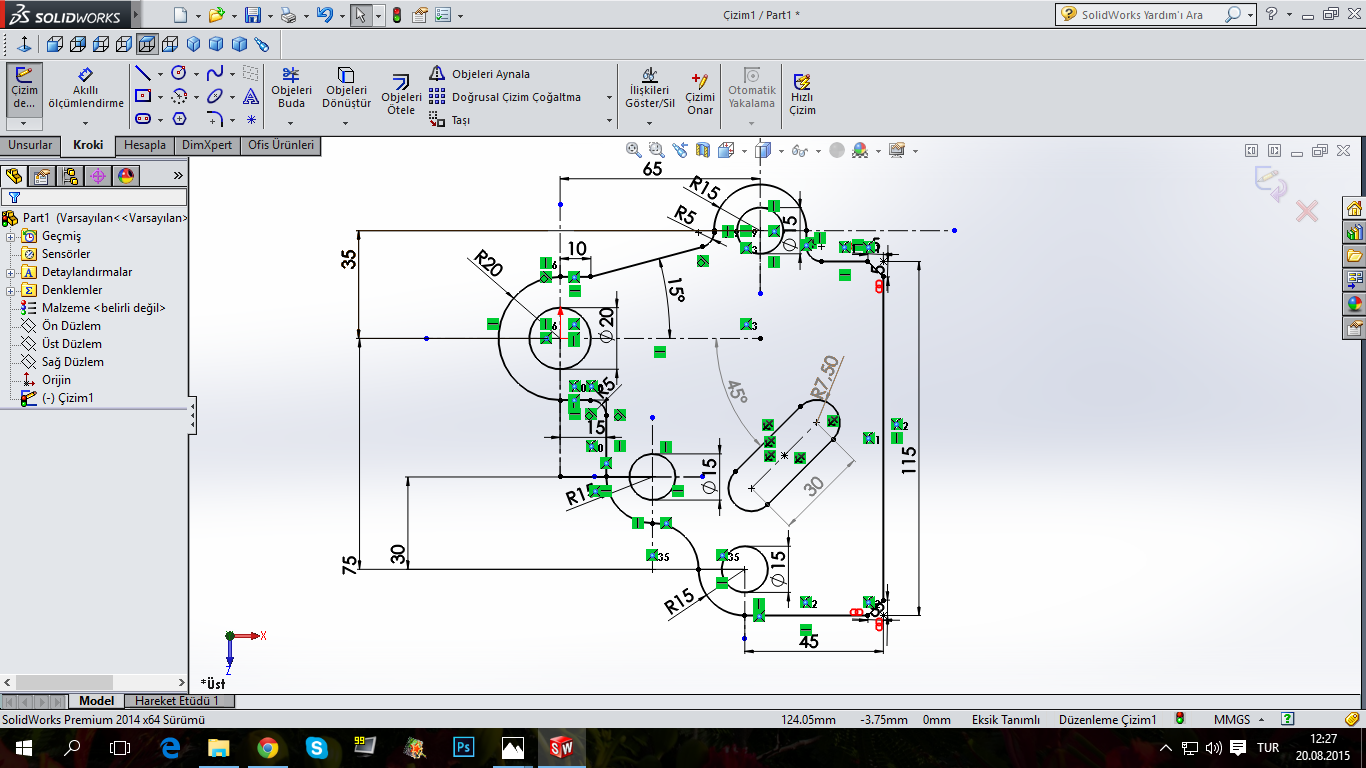This screenshot has height=768, width=1366.
Task: Select the Corner Rectangle sketch tool
Action: (x=143, y=96)
